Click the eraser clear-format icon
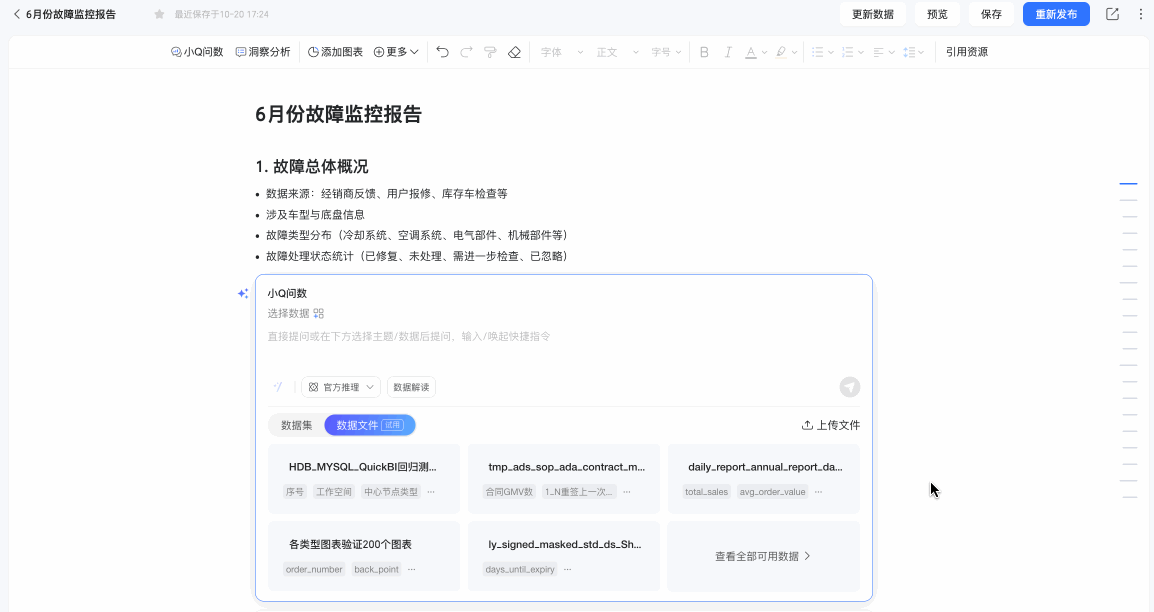 click(514, 51)
